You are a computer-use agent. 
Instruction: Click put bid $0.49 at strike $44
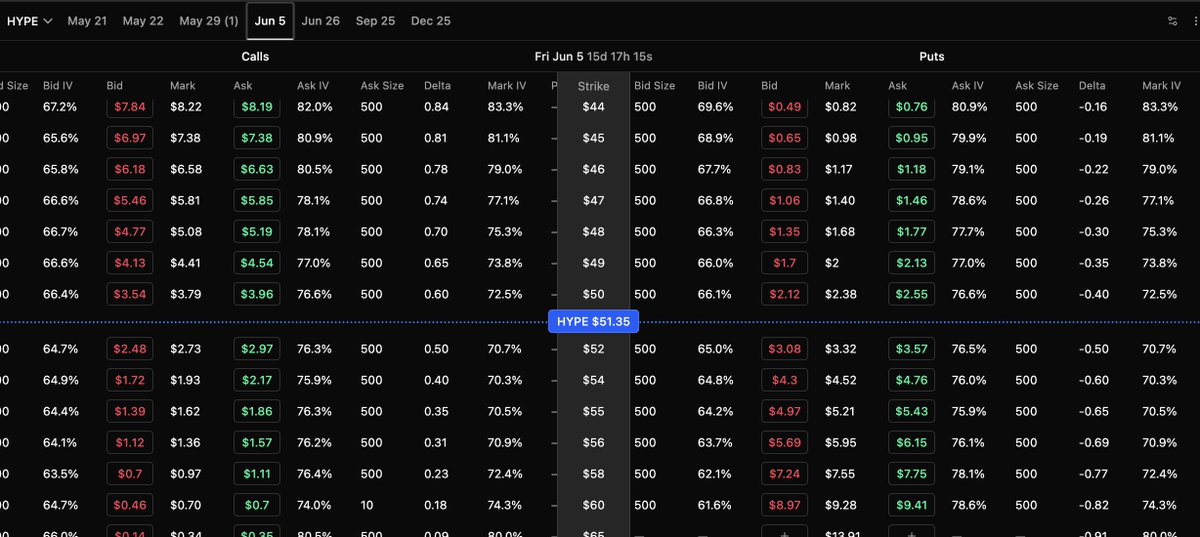[785, 106]
